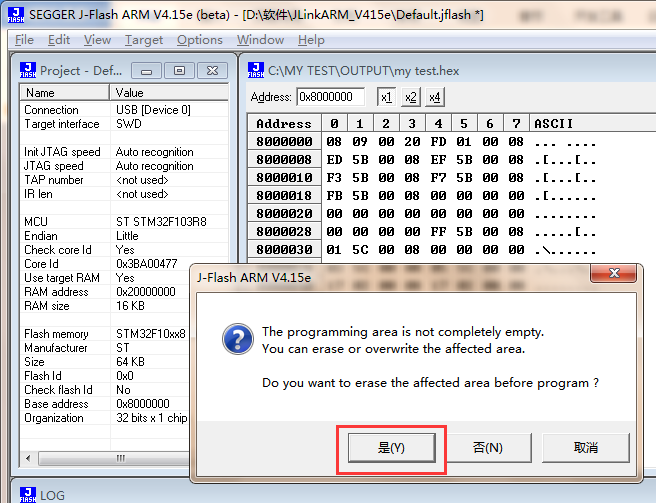Image resolution: width=656 pixels, height=503 pixels.
Task: Click the question mark icon in dialog
Action: click(x=238, y=339)
